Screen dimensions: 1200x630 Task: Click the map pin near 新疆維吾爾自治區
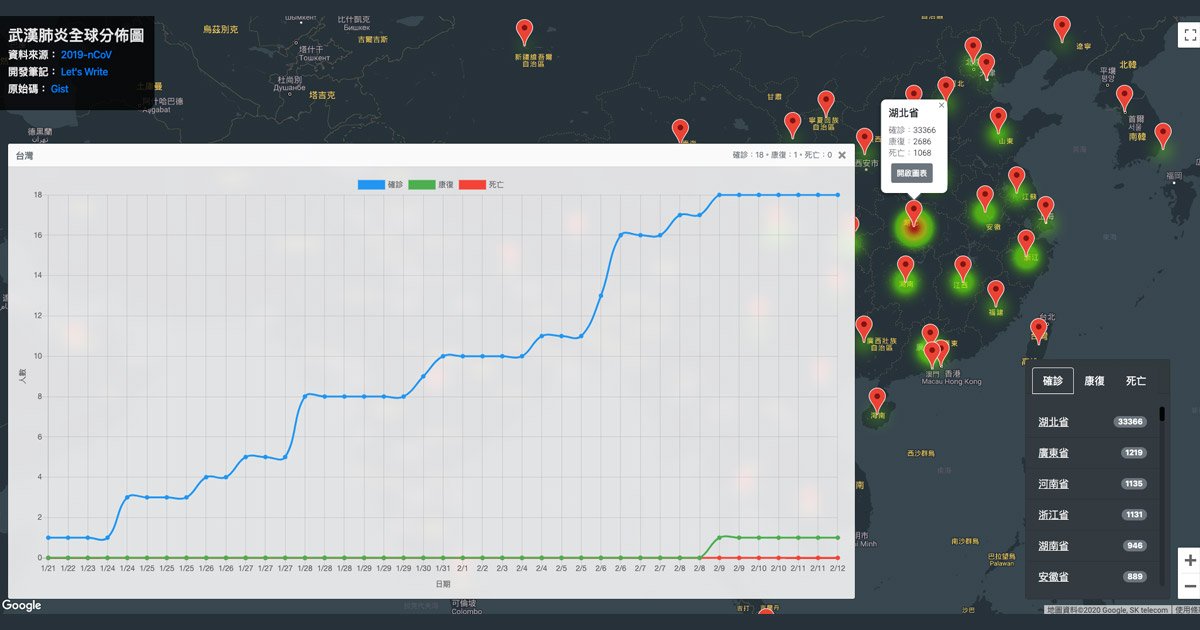tap(525, 32)
